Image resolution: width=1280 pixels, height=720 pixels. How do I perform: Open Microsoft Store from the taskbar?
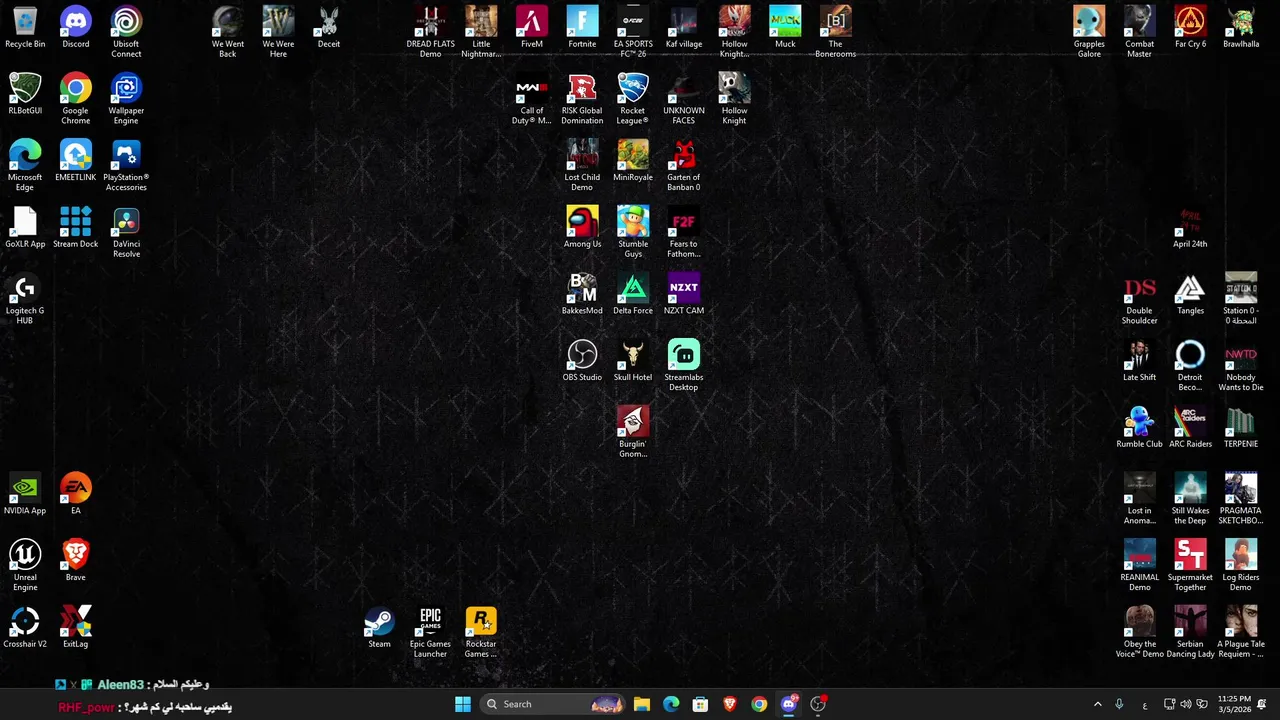700,704
